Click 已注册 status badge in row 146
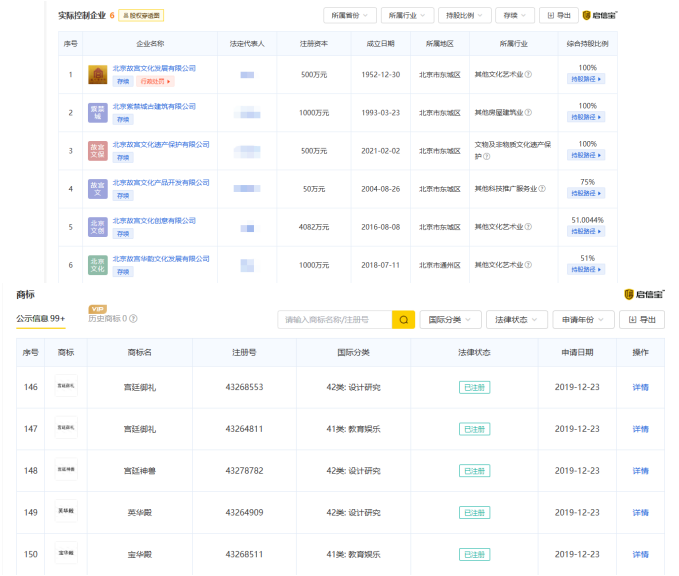The image size is (679, 576). pyautogui.click(x=474, y=387)
